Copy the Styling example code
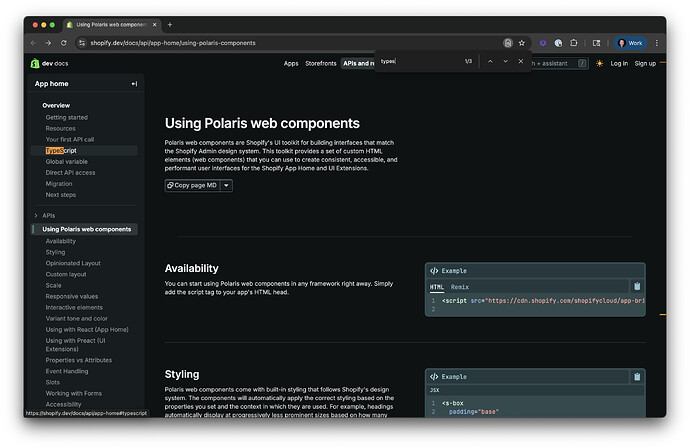 pos(637,377)
